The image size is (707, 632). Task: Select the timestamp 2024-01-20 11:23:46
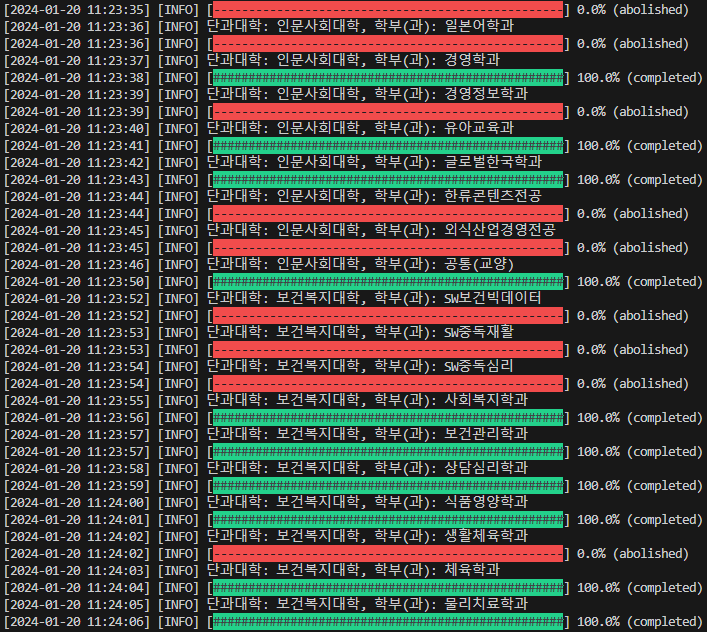point(77,265)
